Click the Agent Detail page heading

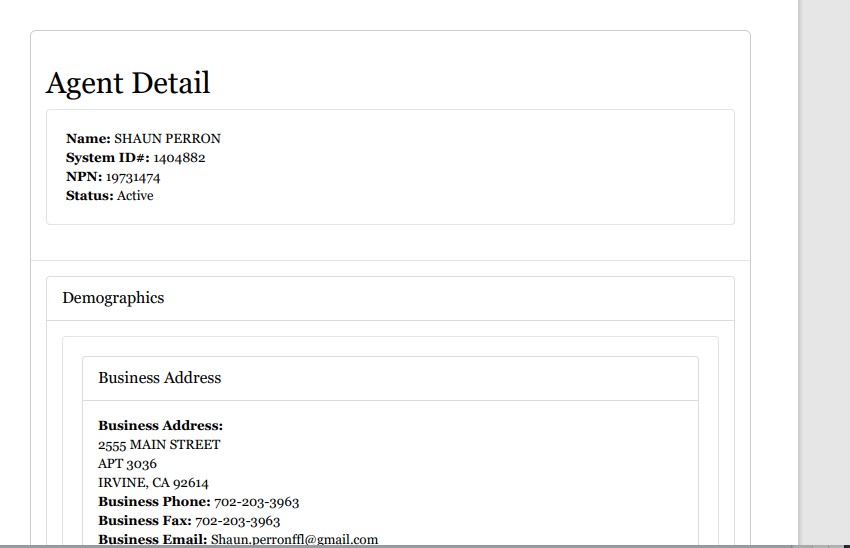(128, 83)
